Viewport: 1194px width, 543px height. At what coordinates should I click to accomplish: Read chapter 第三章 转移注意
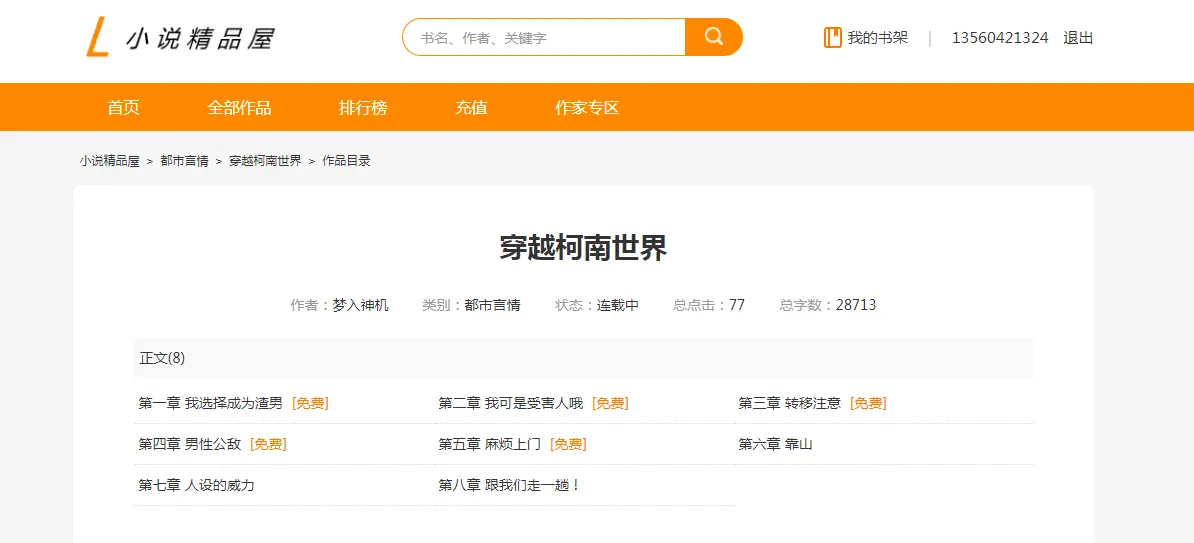(x=789, y=403)
